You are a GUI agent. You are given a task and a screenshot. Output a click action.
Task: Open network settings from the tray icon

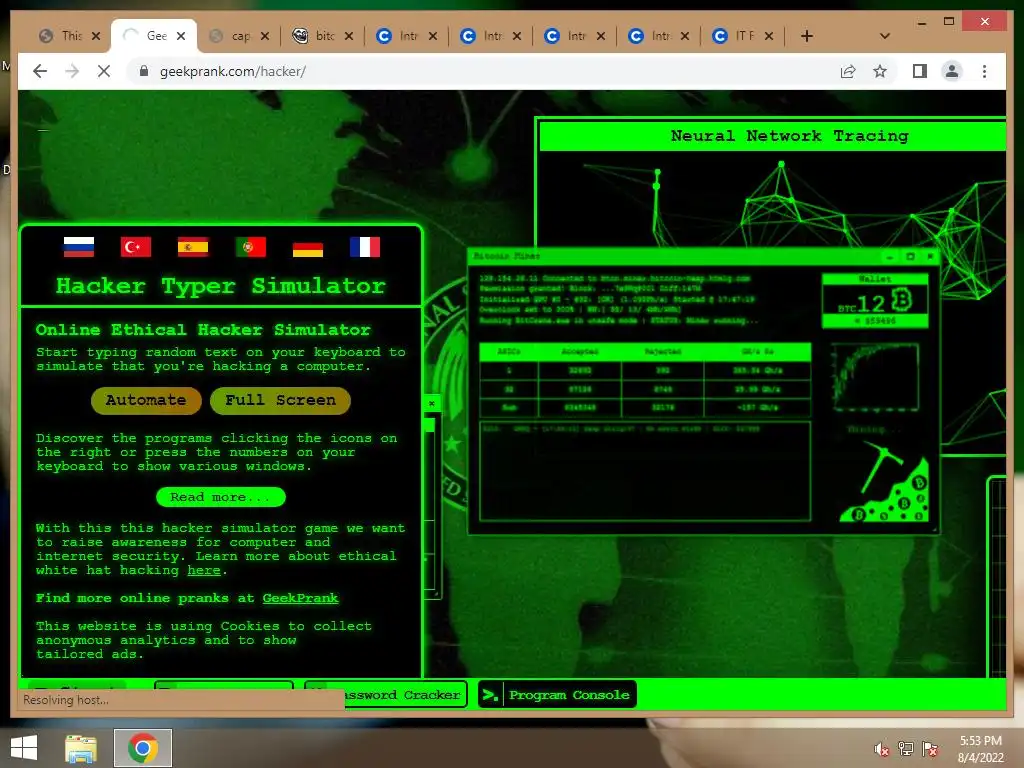click(906, 749)
